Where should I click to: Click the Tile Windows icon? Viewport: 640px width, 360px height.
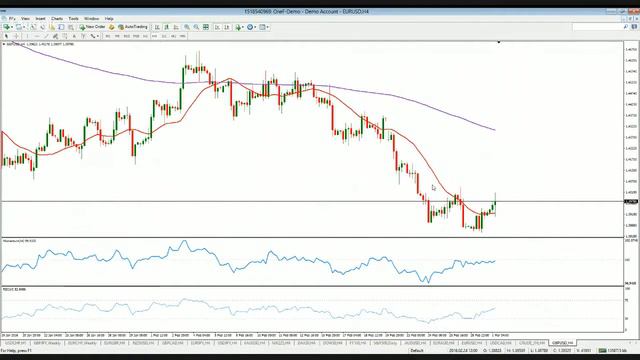coord(206,27)
